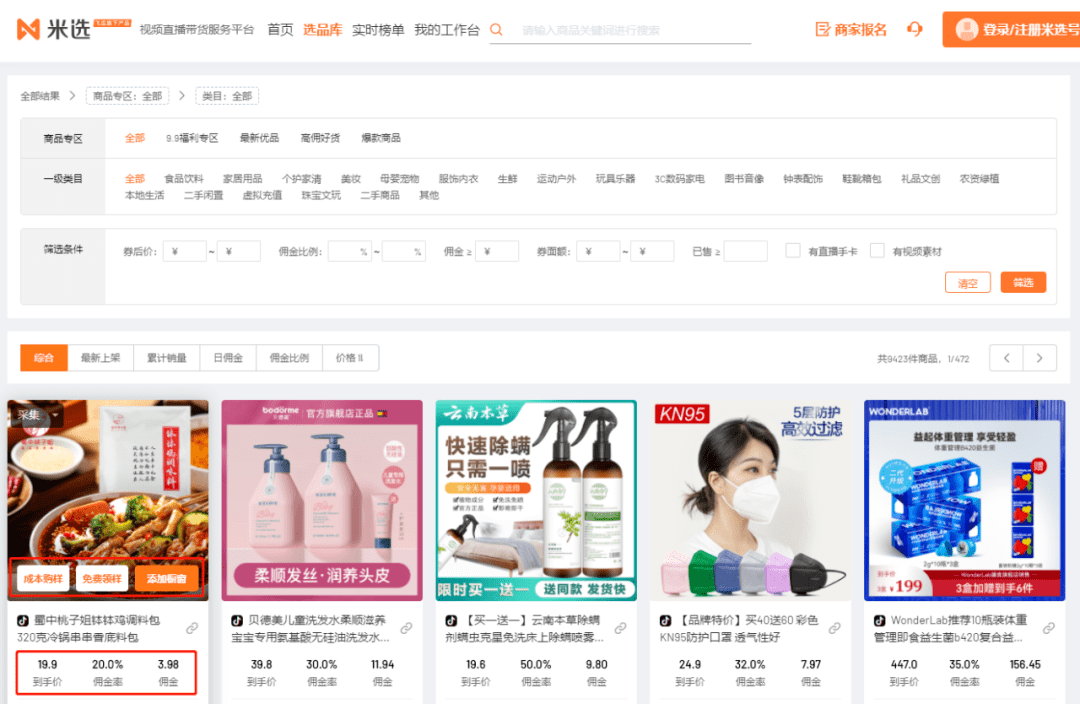This screenshot has width=1080, height=704.
Task: Click 成本购样 on hotpot product
Action: click(43, 579)
